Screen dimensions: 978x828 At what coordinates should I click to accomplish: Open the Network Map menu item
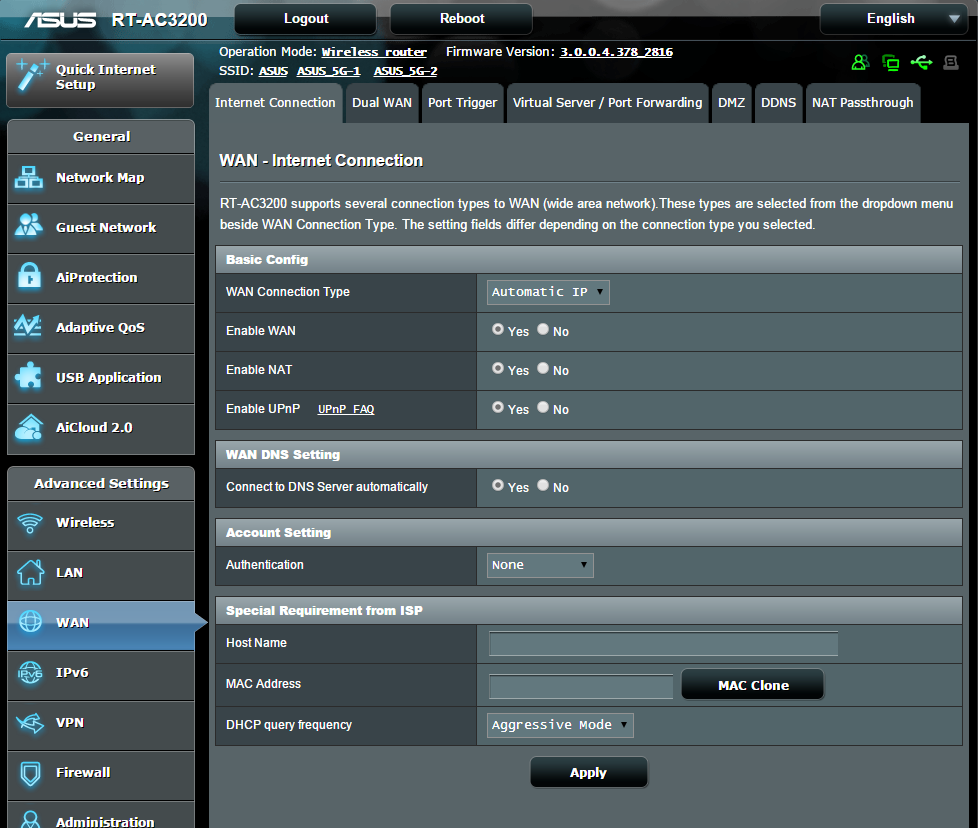[101, 178]
